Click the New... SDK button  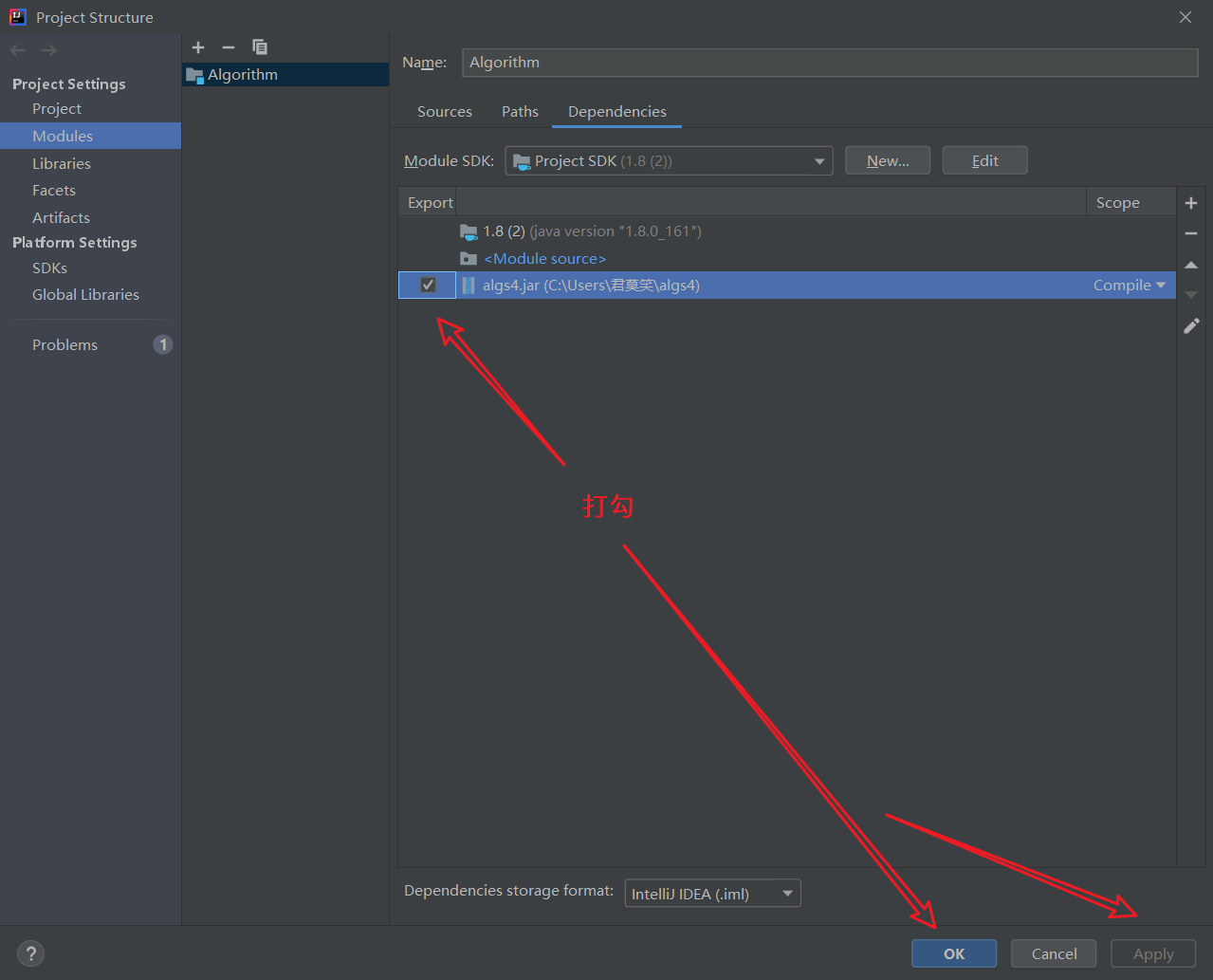click(888, 160)
